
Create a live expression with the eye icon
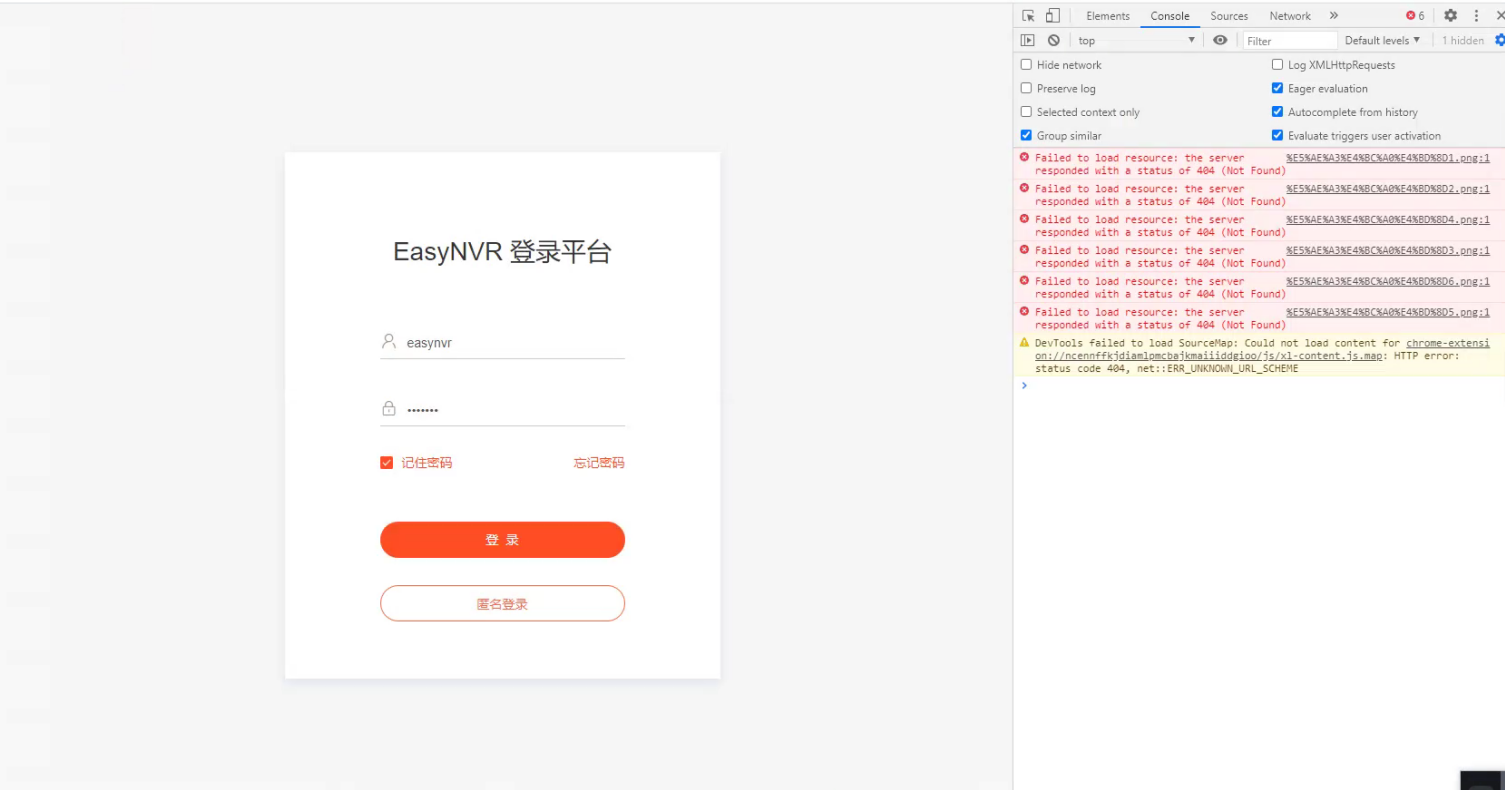[1220, 40]
